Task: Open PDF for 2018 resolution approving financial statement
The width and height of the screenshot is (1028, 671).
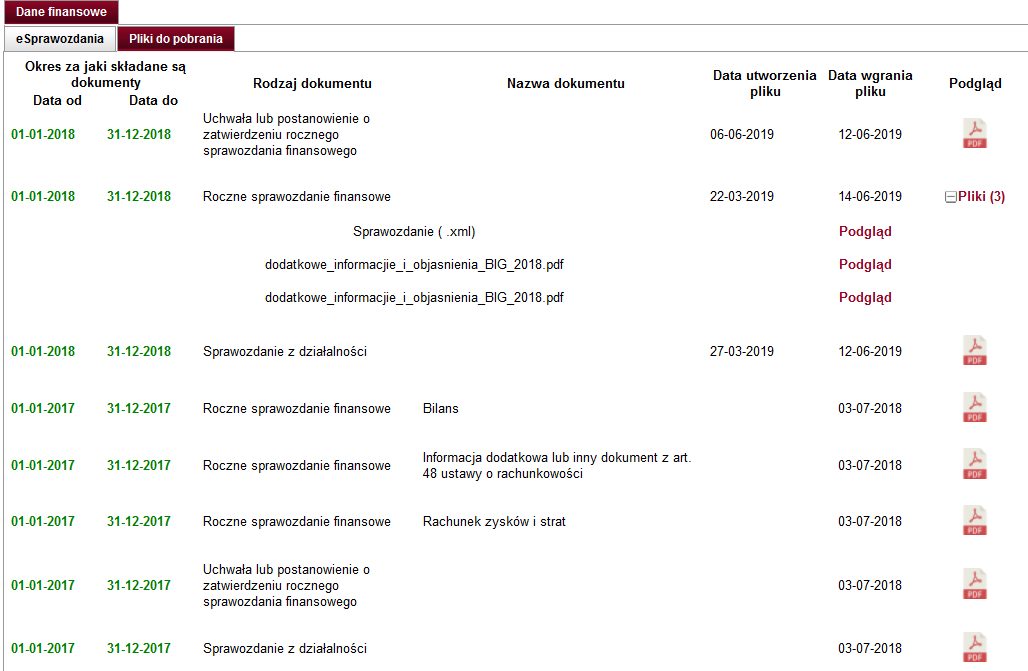Action: (x=974, y=134)
